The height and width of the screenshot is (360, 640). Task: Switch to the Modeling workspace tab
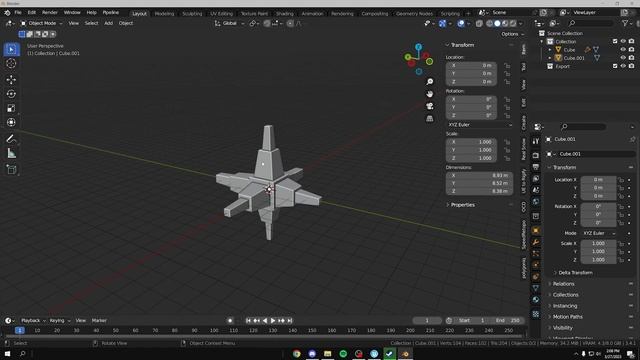tap(164, 13)
